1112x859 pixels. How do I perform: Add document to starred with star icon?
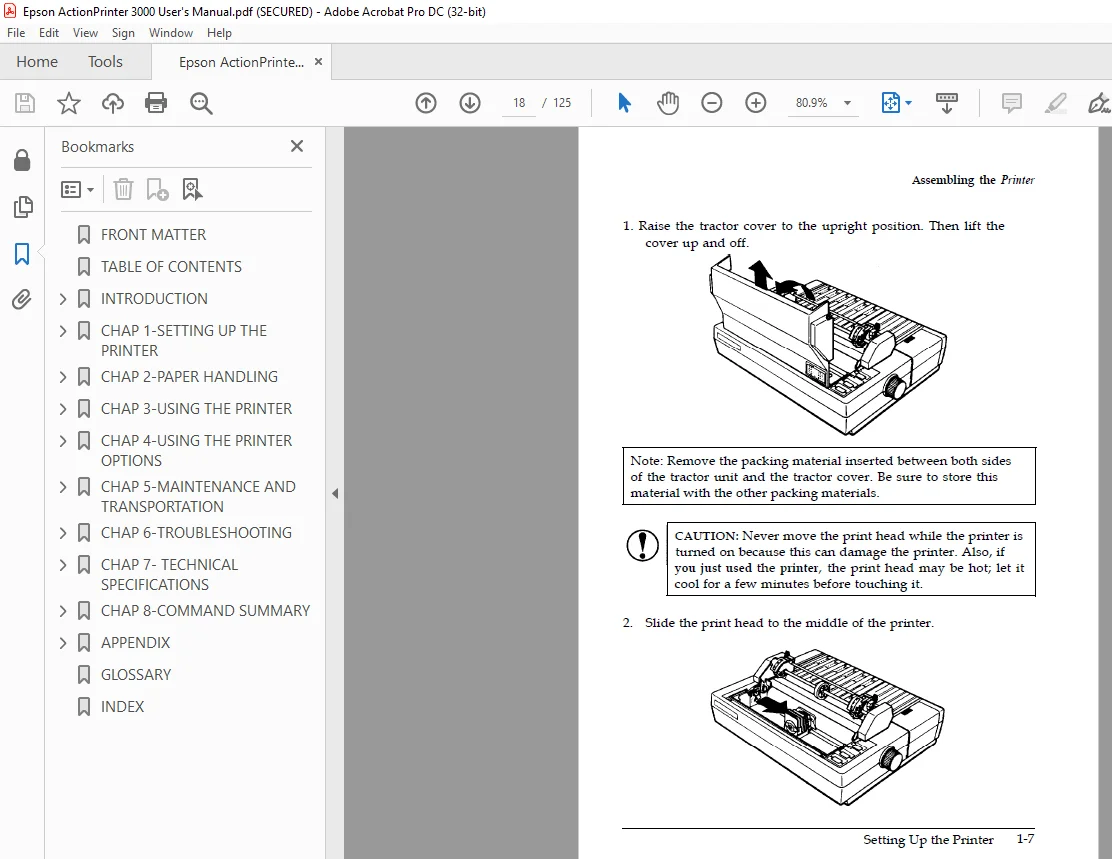[69, 103]
